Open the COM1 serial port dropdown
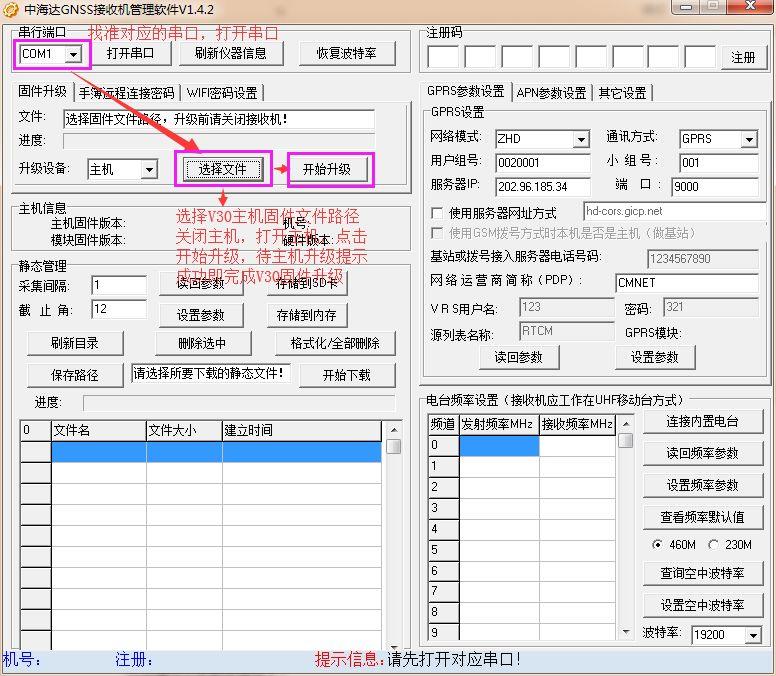 click(x=73, y=54)
